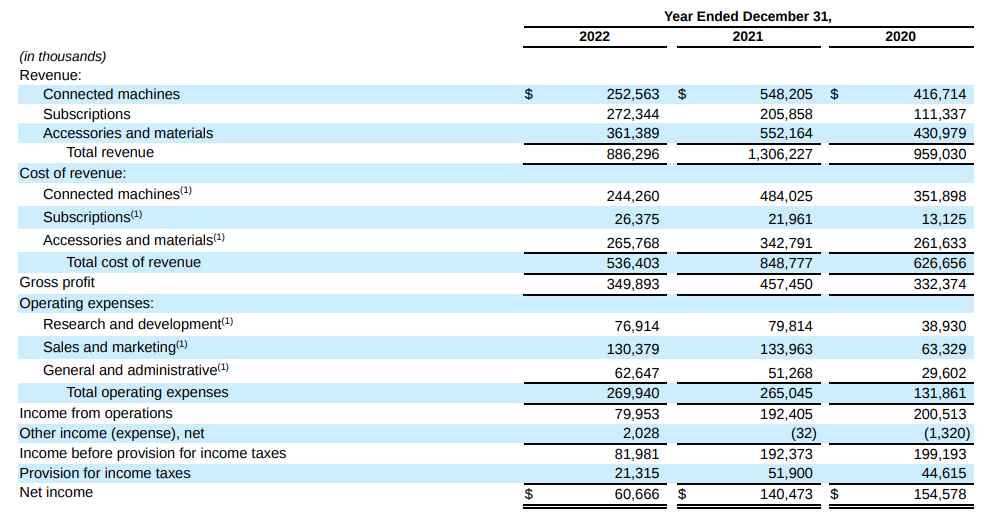Select total operating expenses 269,940

[633, 393]
